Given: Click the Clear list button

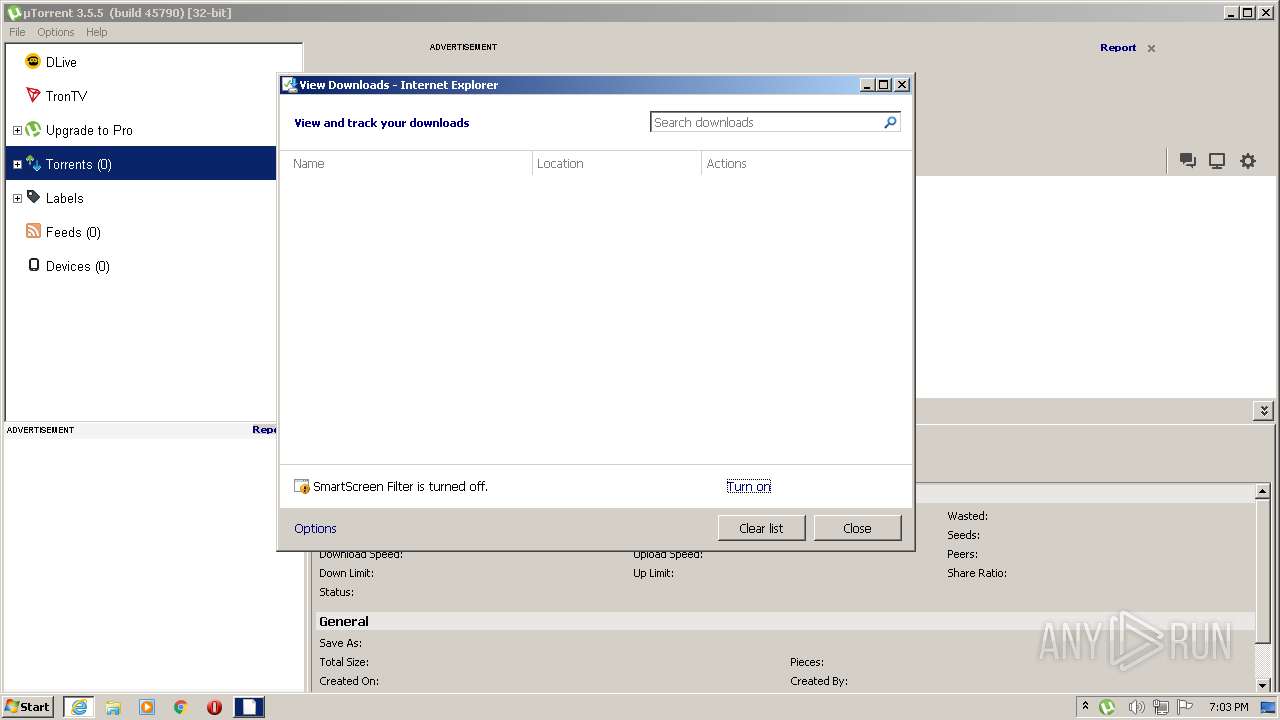Looking at the screenshot, I should click(x=761, y=528).
